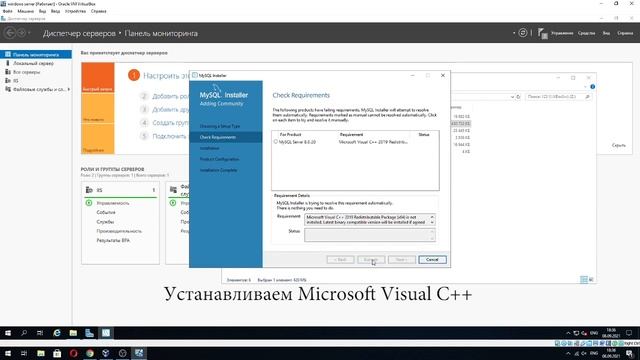This screenshot has height=360, width=640.
Task: Open the Opera browser from the host taskbar
Action: (73, 353)
